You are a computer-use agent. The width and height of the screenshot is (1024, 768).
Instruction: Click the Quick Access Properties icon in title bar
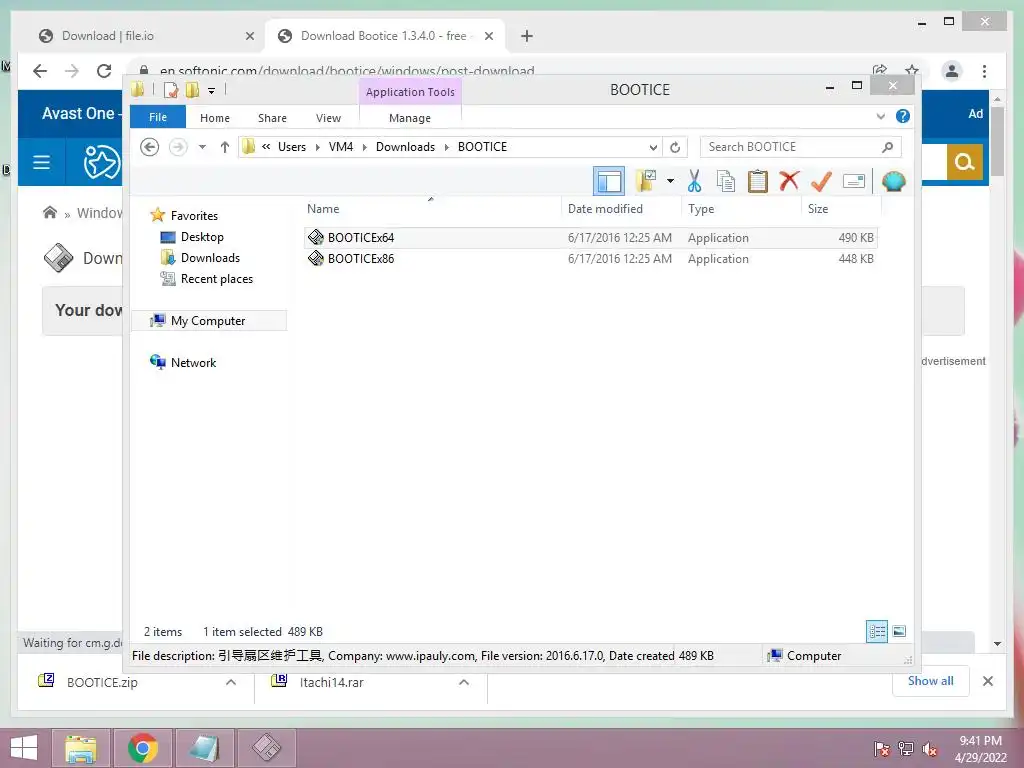(x=171, y=90)
